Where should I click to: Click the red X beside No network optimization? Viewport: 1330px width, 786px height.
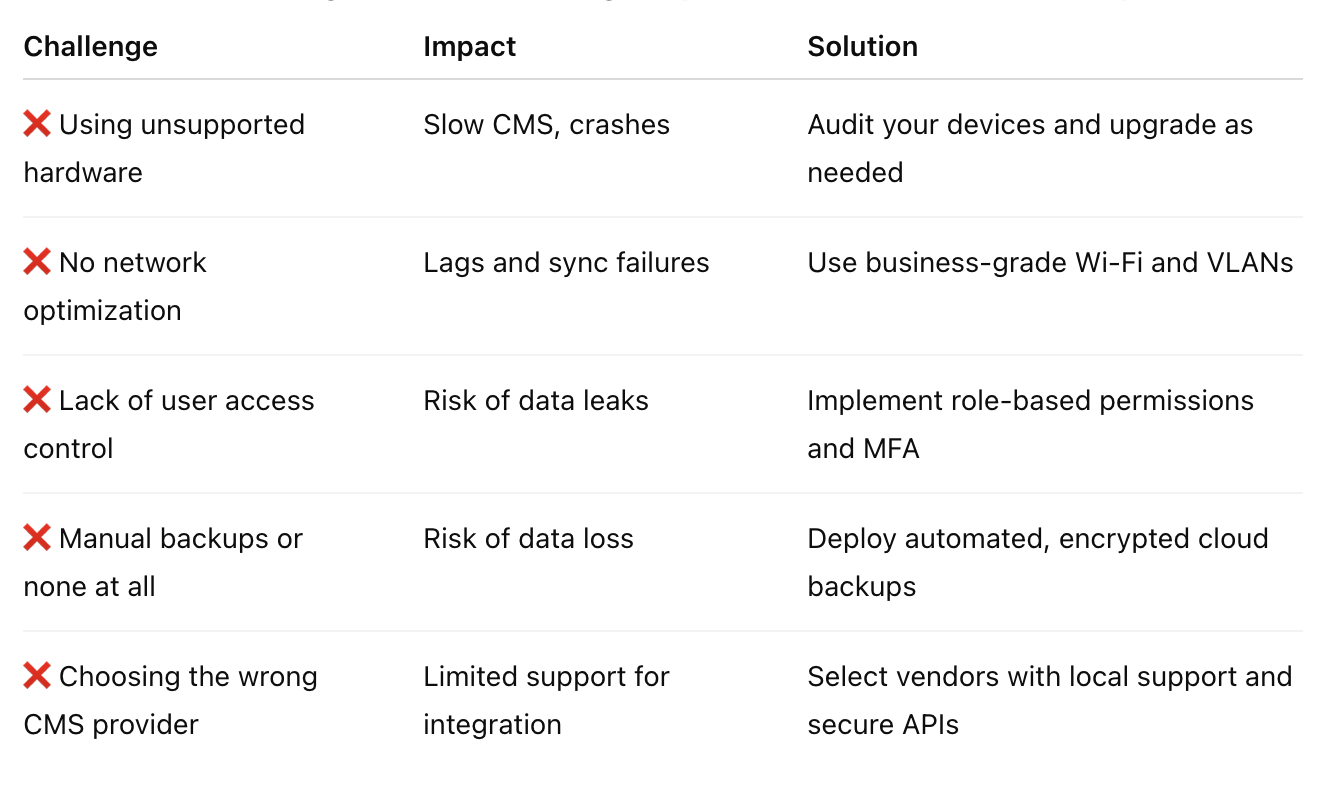37,263
